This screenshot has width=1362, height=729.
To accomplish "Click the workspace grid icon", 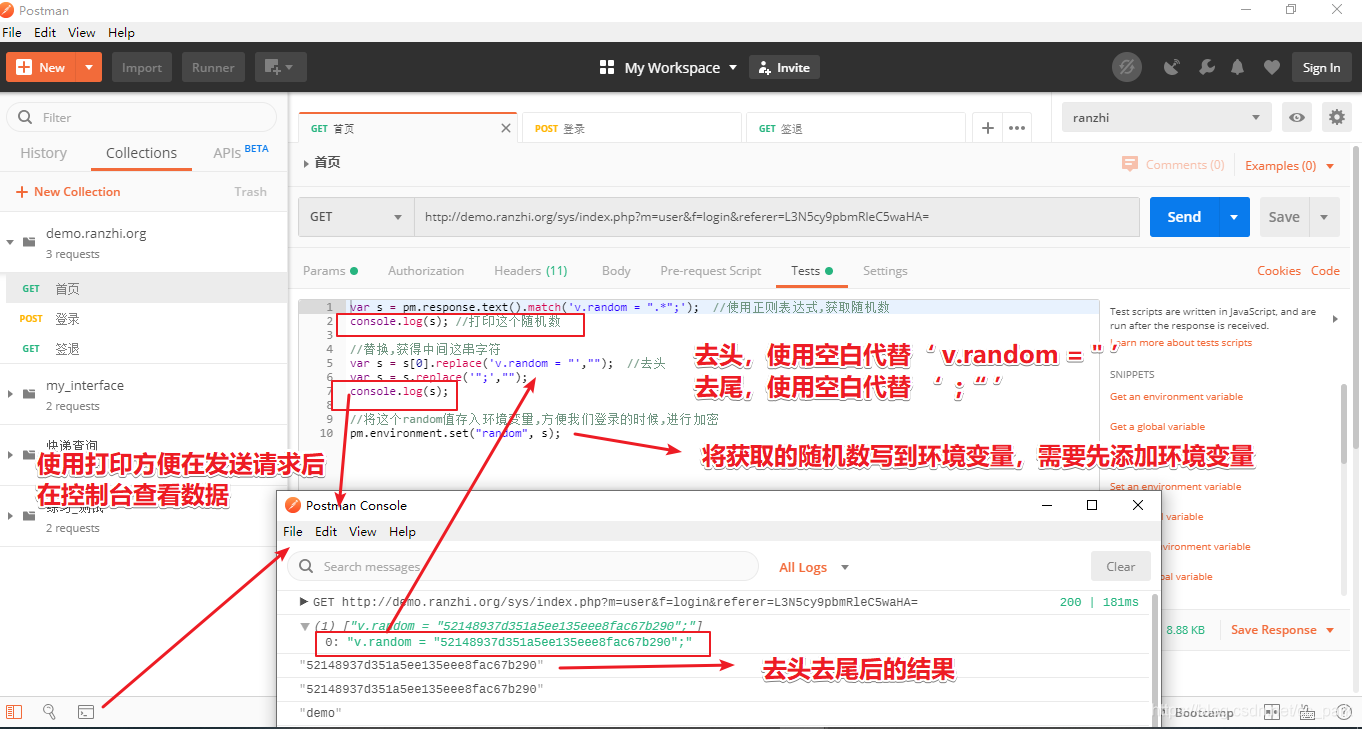I will (x=606, y=67).
